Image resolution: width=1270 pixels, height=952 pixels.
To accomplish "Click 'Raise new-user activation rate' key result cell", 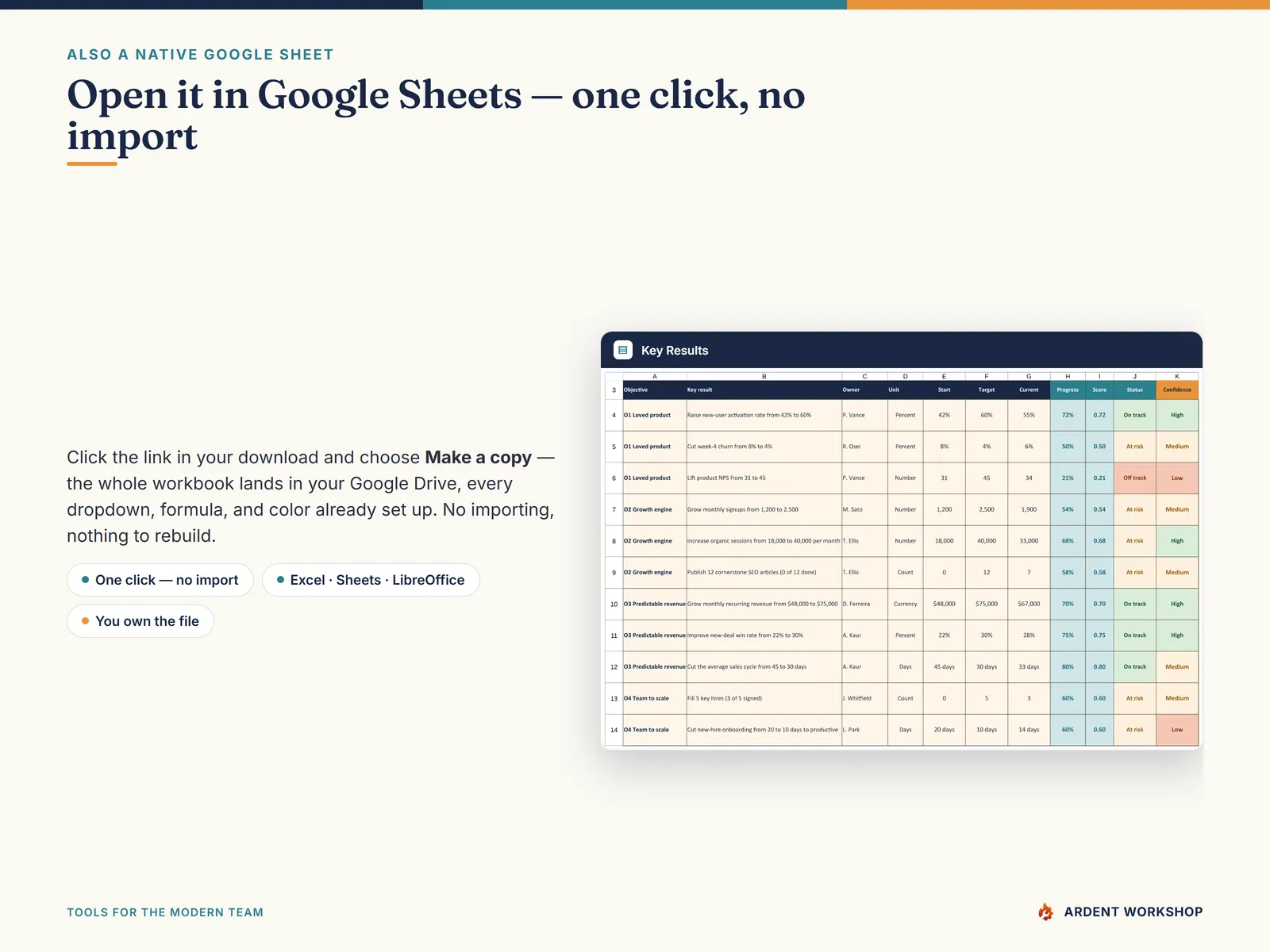I will (764, 415).
